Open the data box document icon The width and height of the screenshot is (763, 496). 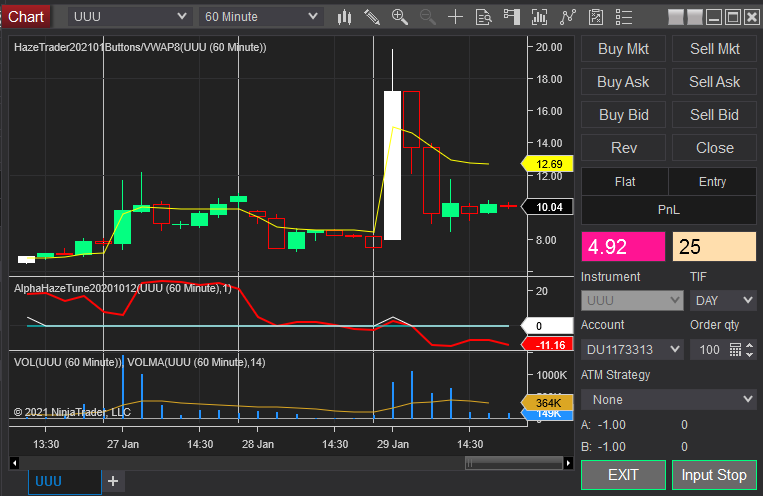tap(483, 17)
